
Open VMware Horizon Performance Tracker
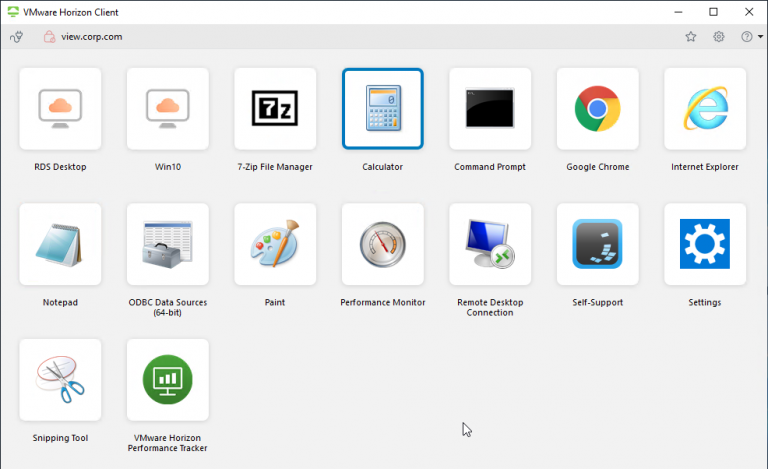pyautogui.click(x=168, y=379)
